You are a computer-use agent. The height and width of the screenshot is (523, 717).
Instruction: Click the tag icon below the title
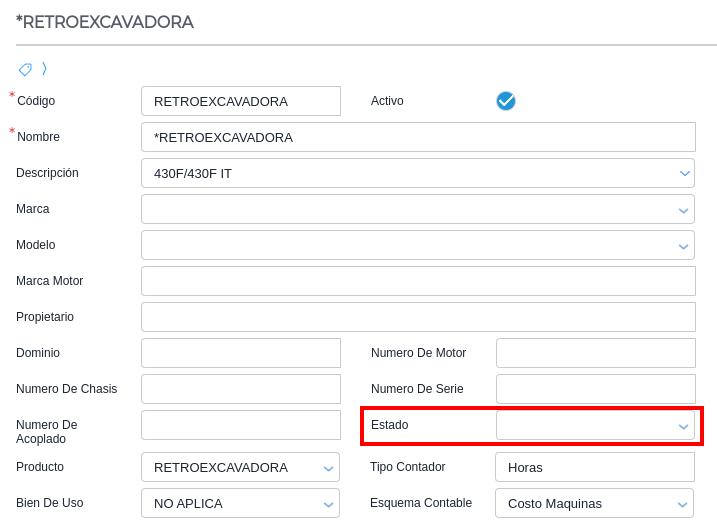coord(25,69)
